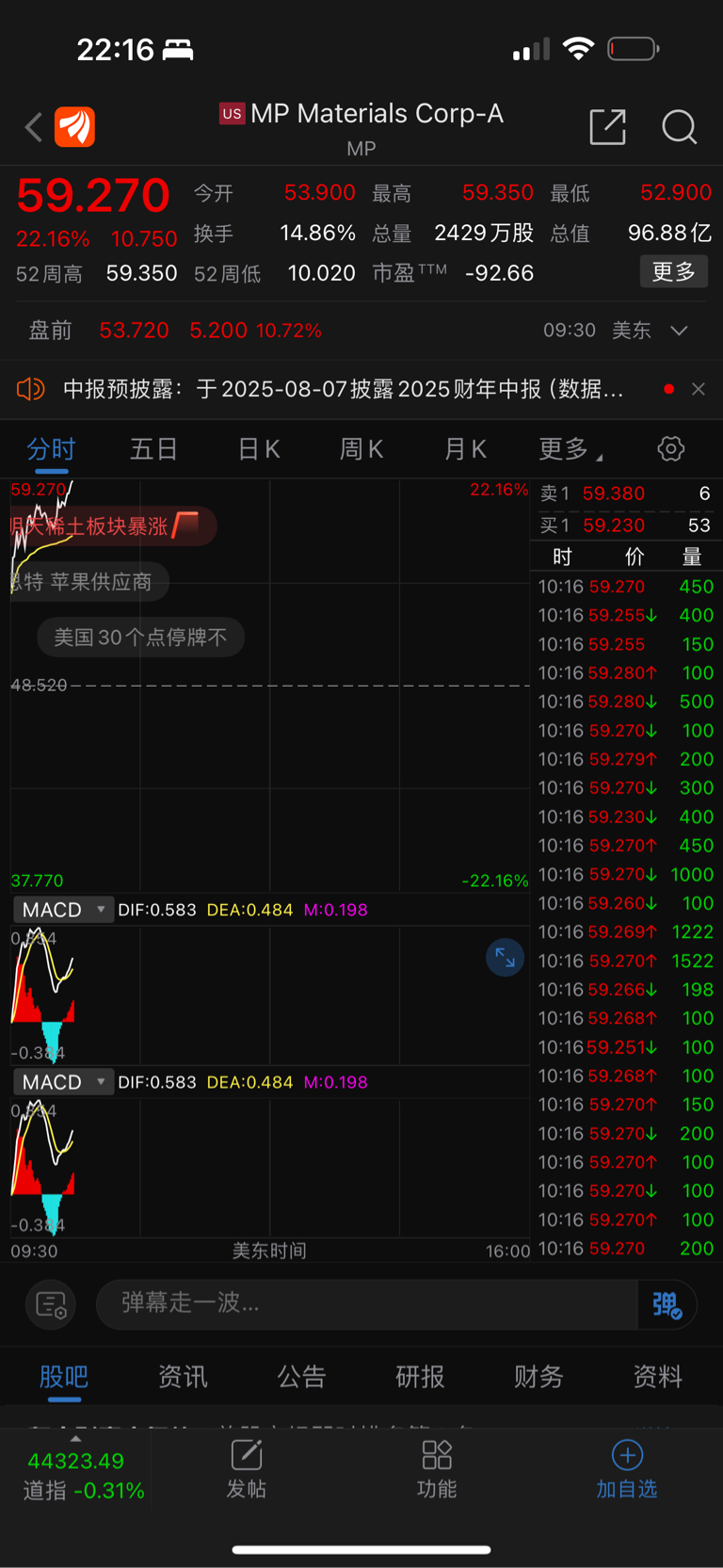
Task: Open chart settings gear icon
Action: coord(671,449)
